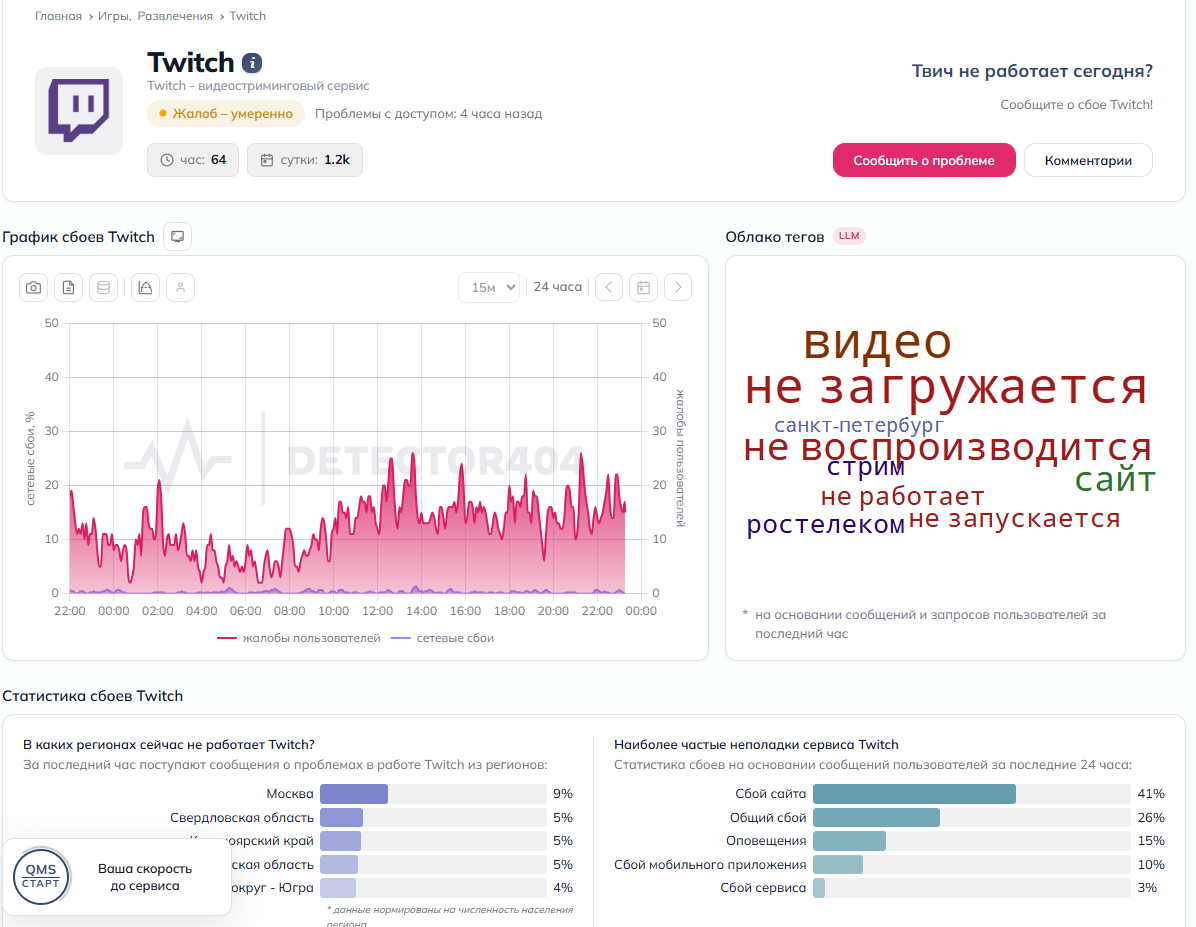Image resolution: width=1196 pixels, height=927 pixels.
Task: Open the document export icon in chart toolbar
Action: tap(69, 288)
